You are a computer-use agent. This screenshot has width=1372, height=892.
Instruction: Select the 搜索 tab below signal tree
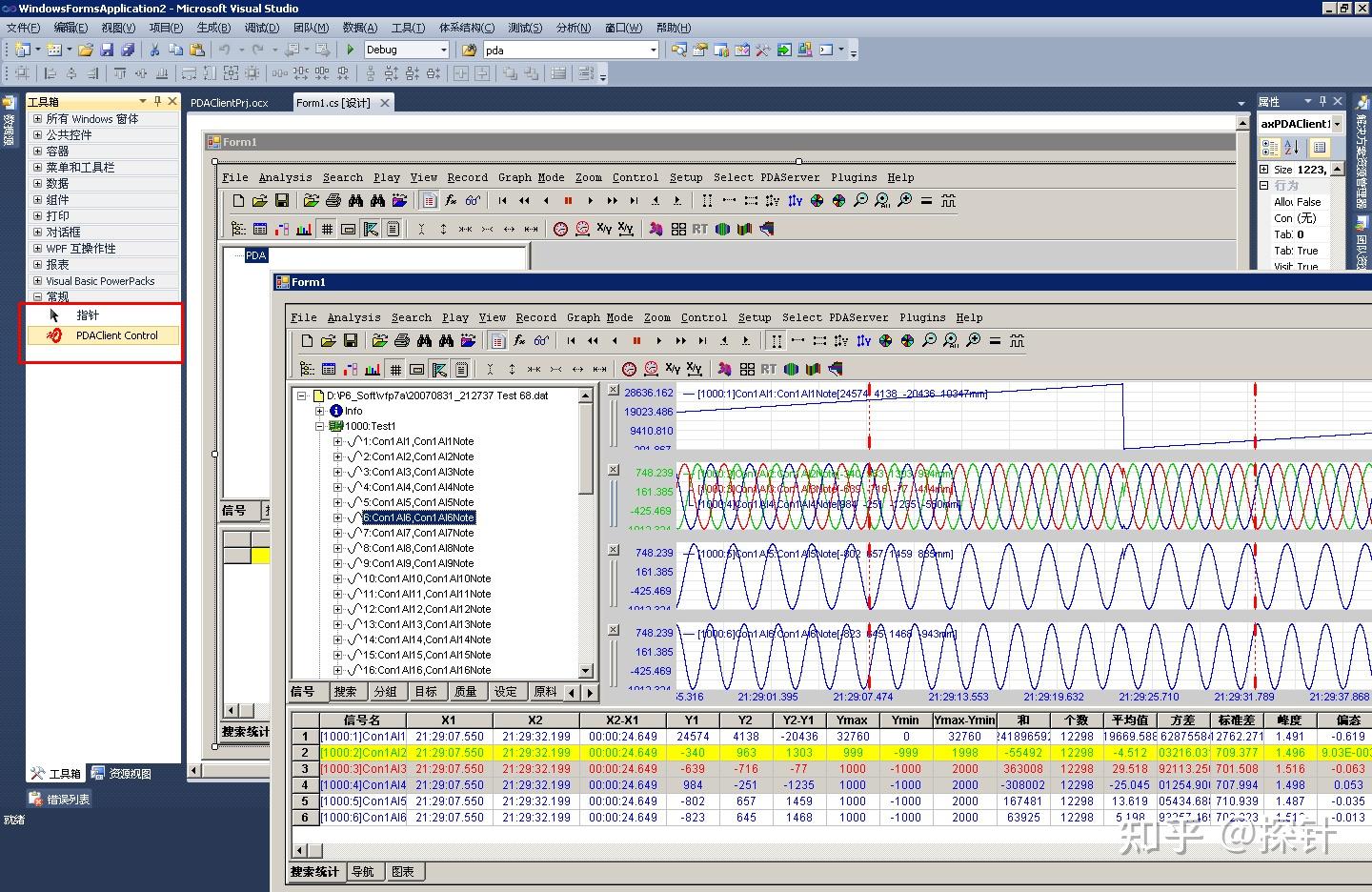tap(345, 692)
